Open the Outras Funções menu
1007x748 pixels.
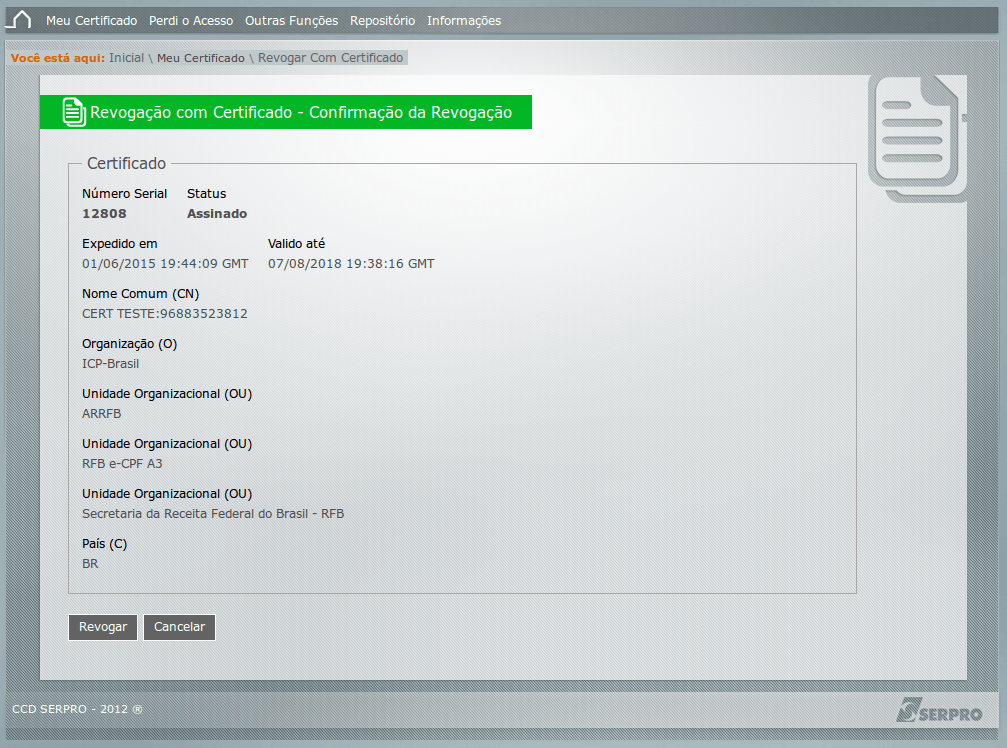[x=291, y=21]
